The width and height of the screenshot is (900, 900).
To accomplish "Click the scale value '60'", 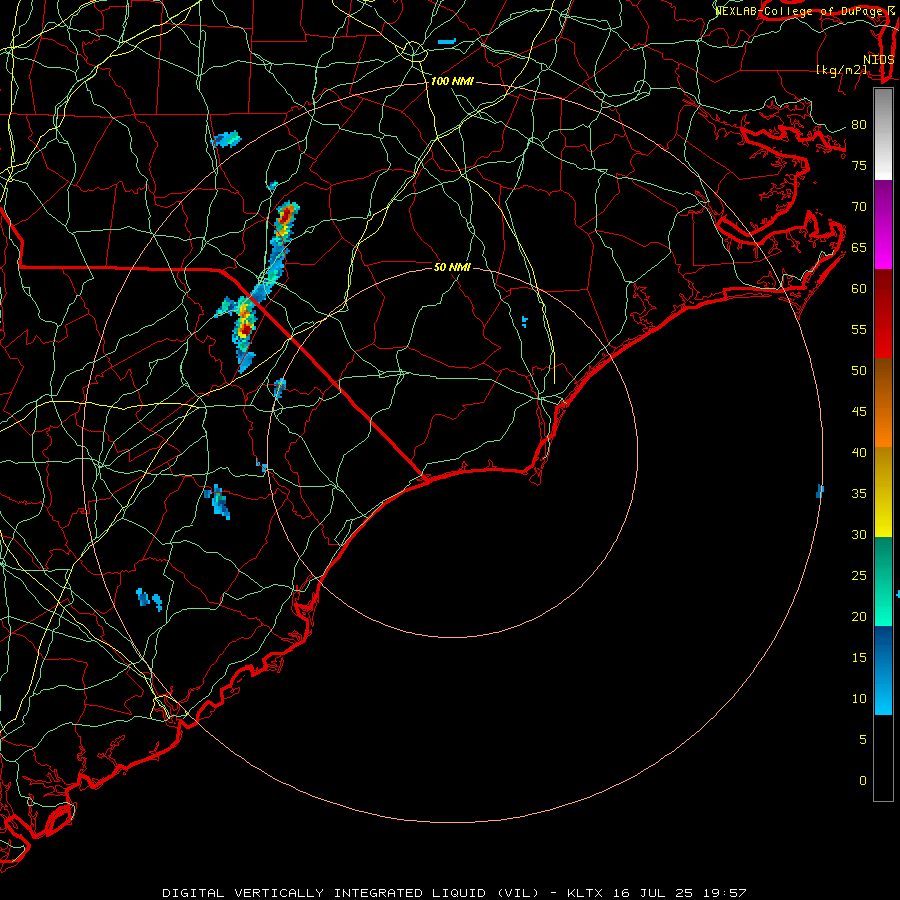I will [859, 289].
